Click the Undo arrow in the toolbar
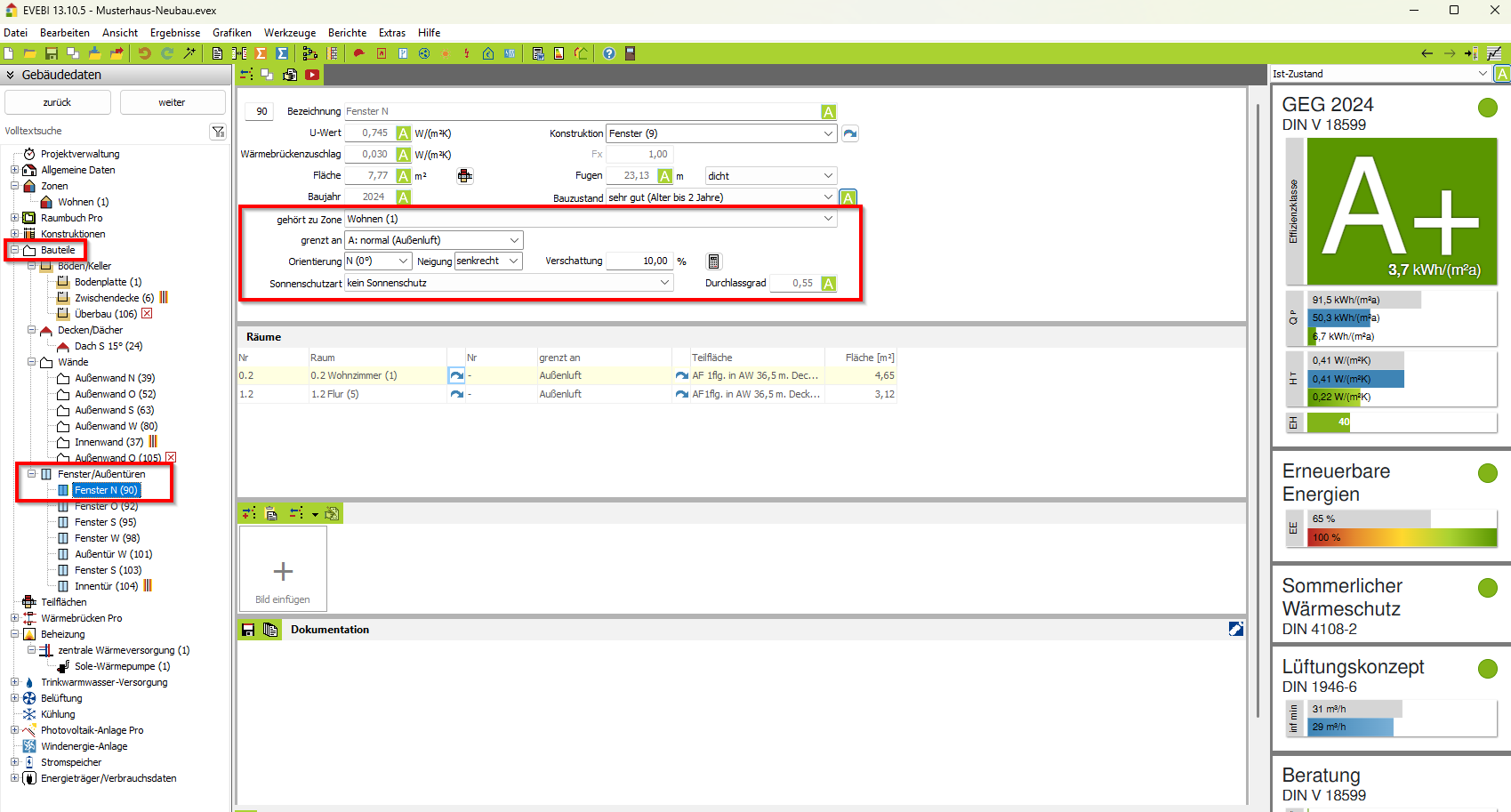Screen dimensions: 1511x812 point(144,53)
